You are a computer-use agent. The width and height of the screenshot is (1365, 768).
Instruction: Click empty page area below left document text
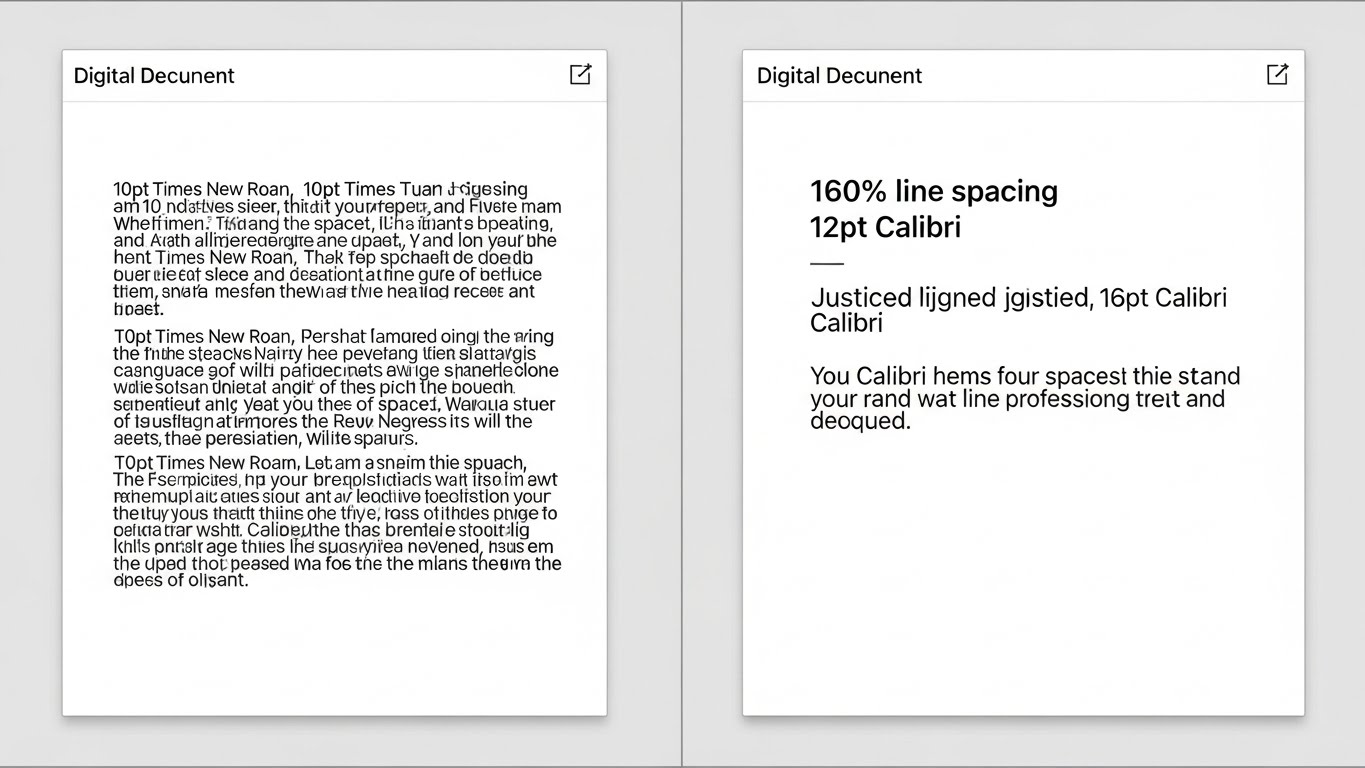(334, 650)
